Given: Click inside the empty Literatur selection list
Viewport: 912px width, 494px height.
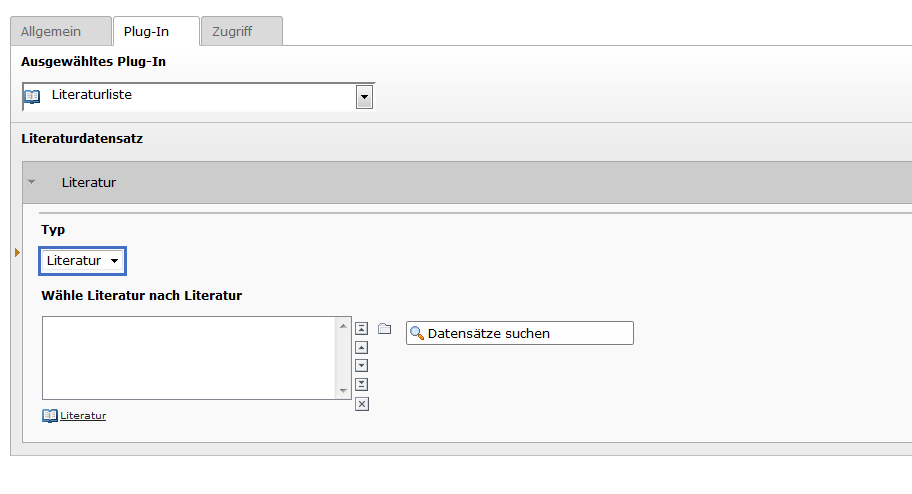Looking at the screenshot, I should 190,358.
